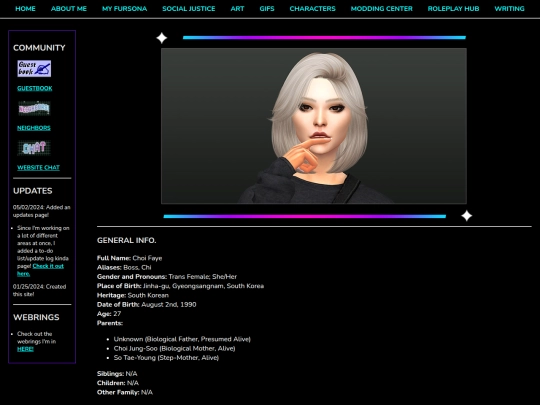Screen dimensions: 540x405
Task: Select the 'Aliases: Boss, Chi' line
Action: pyautogui.click(x=124, y=268)
